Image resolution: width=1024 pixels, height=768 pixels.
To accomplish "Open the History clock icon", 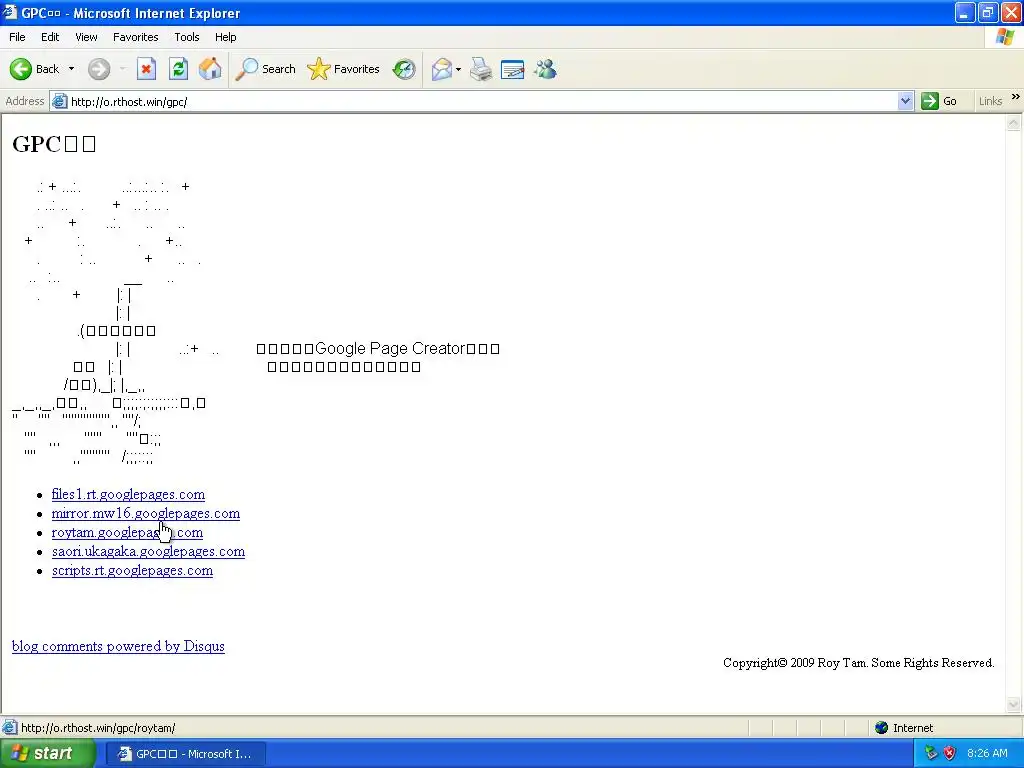I will click(404, 69).
